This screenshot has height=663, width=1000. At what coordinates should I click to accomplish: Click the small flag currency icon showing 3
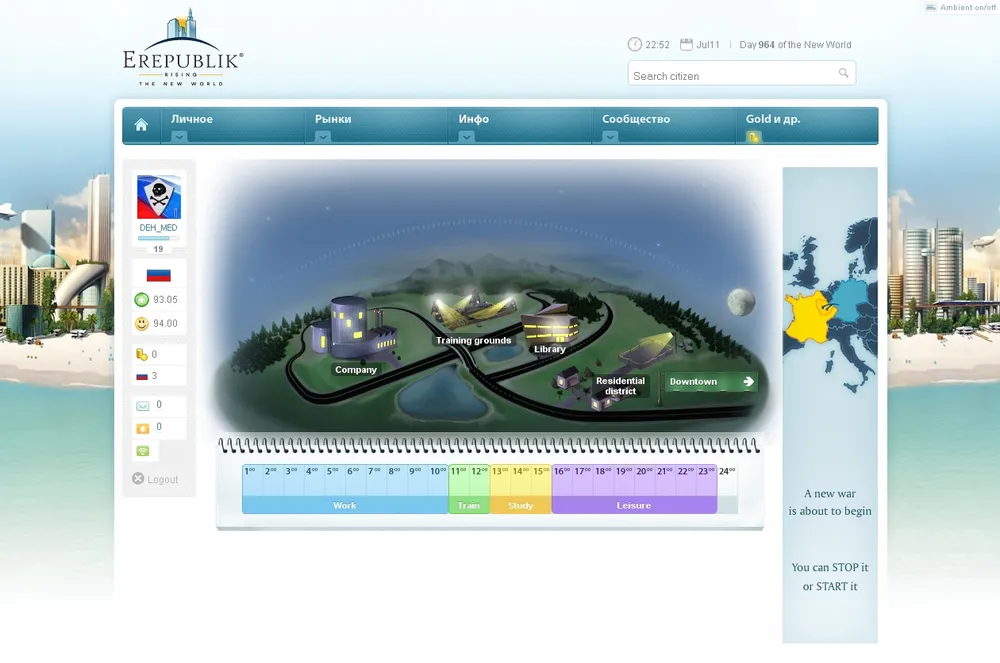pos(142,376)
